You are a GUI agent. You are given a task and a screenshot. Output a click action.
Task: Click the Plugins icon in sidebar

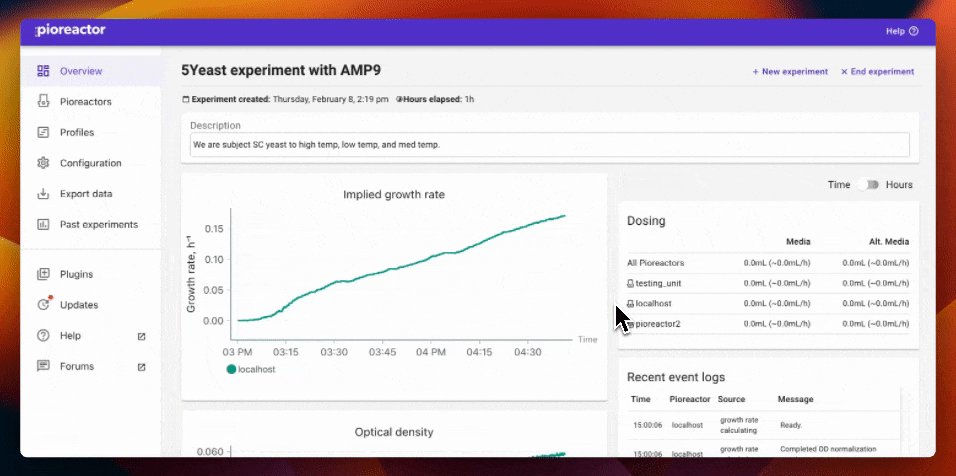pos(43,274)
